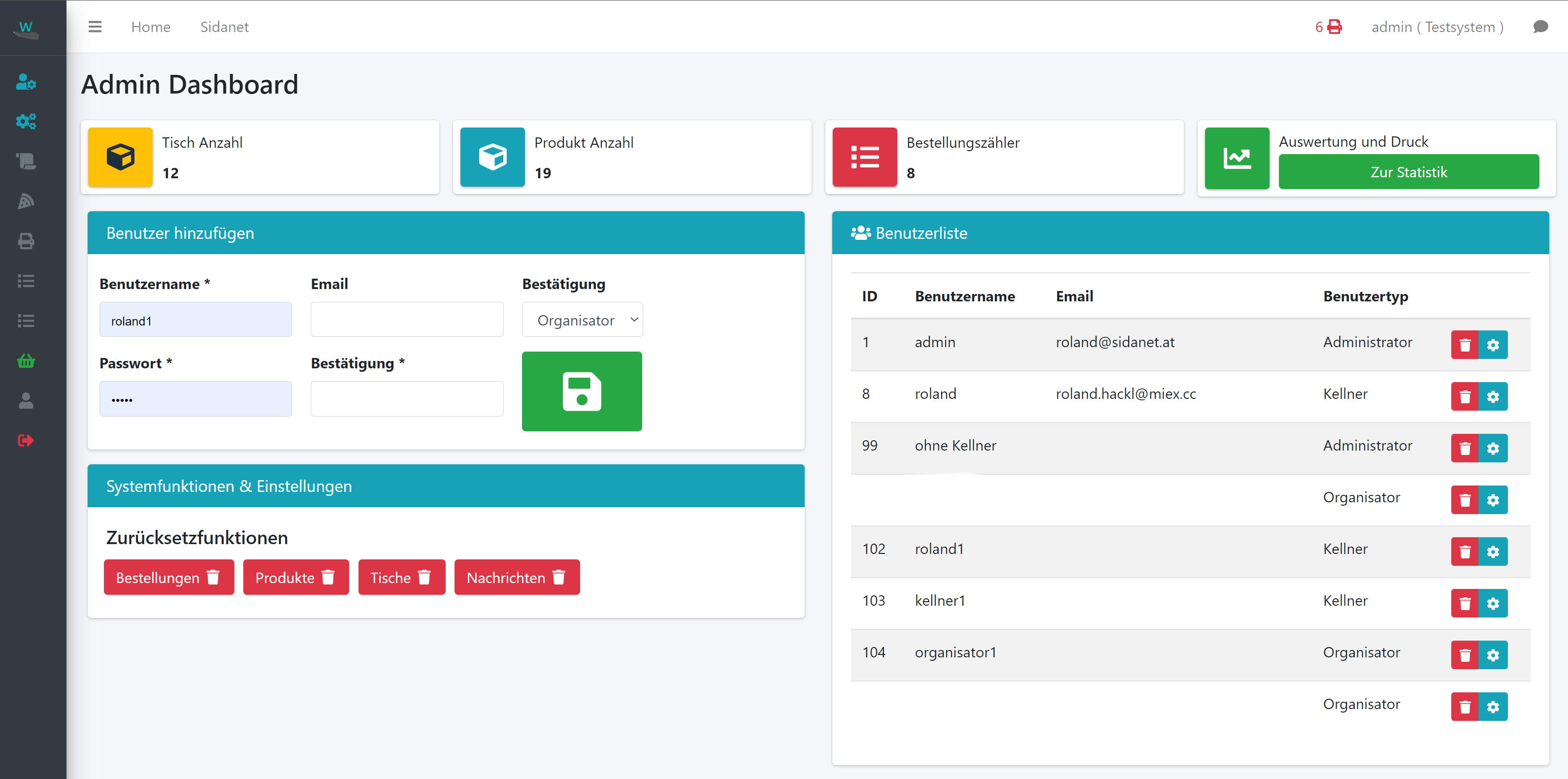Reset orders with Bestellungen button
This screenshot has width=1568, height=779.
168,577
